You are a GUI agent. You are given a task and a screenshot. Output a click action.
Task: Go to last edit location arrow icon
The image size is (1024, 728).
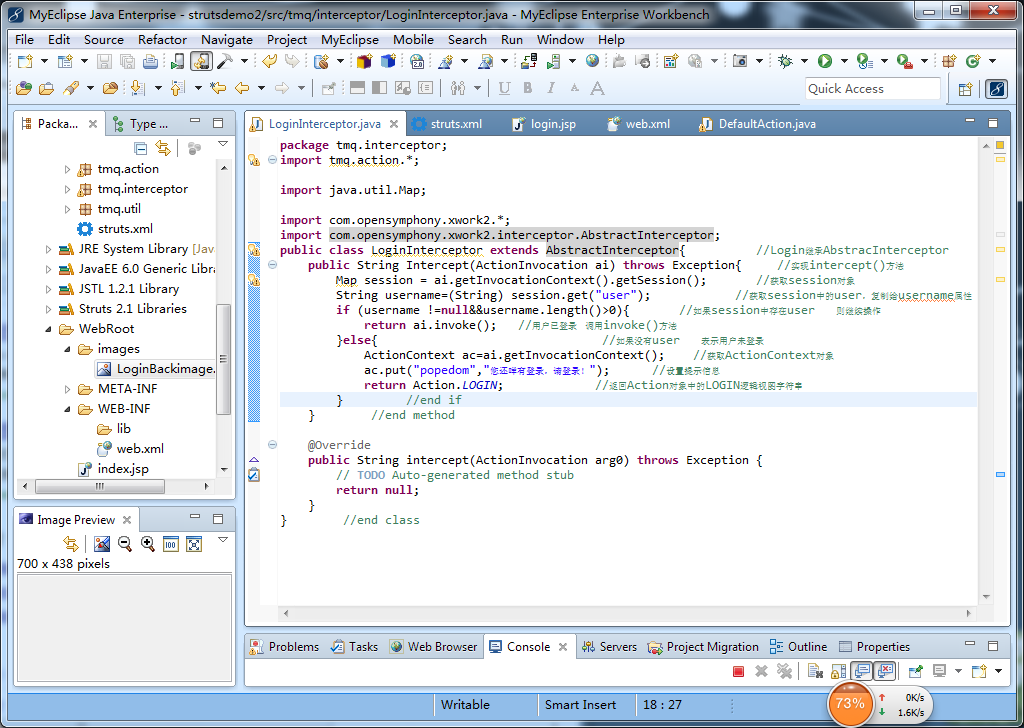pos(217,88)
